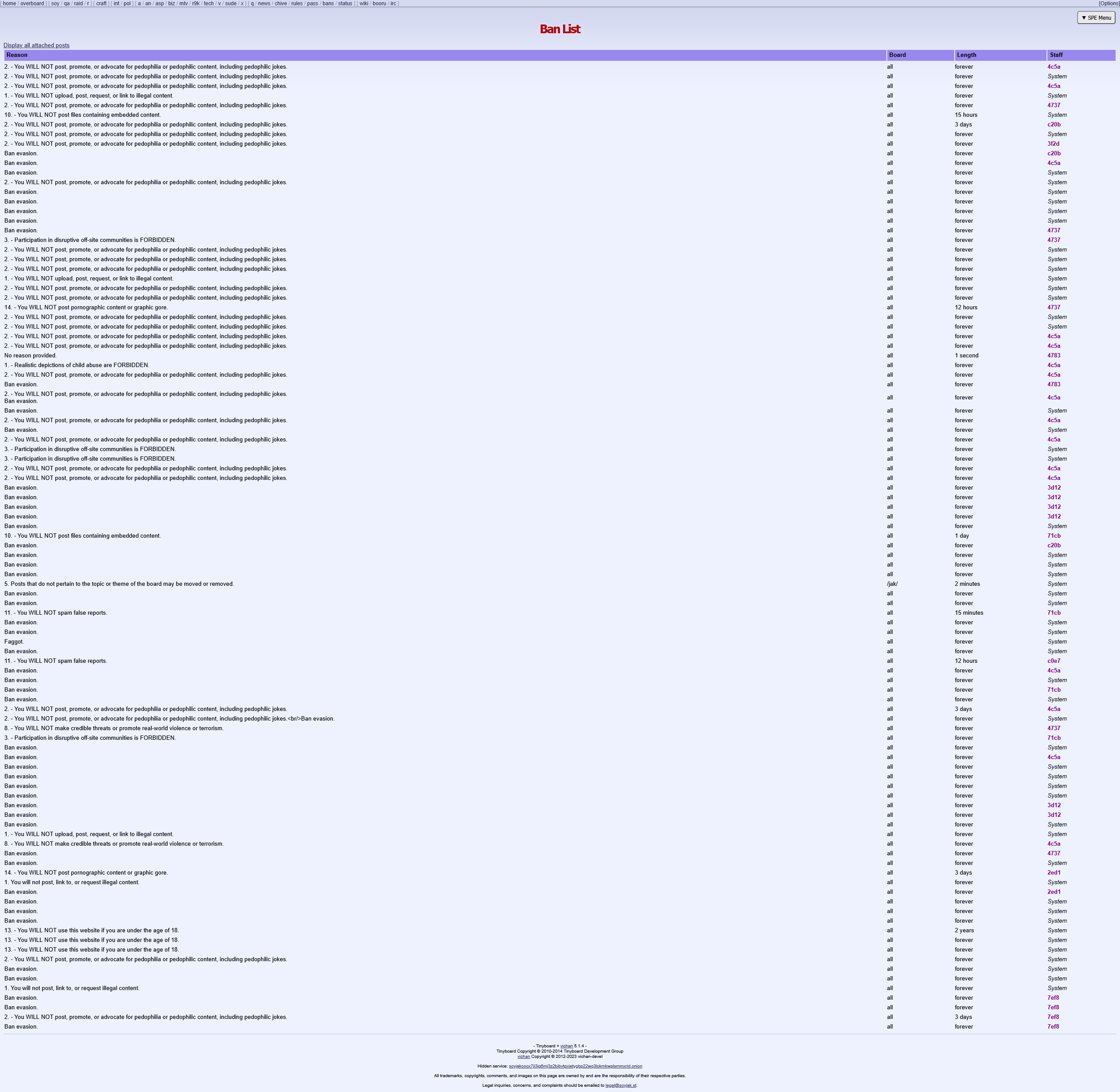Click the Reason column header

pyautogui.click(x=17, y=55)
